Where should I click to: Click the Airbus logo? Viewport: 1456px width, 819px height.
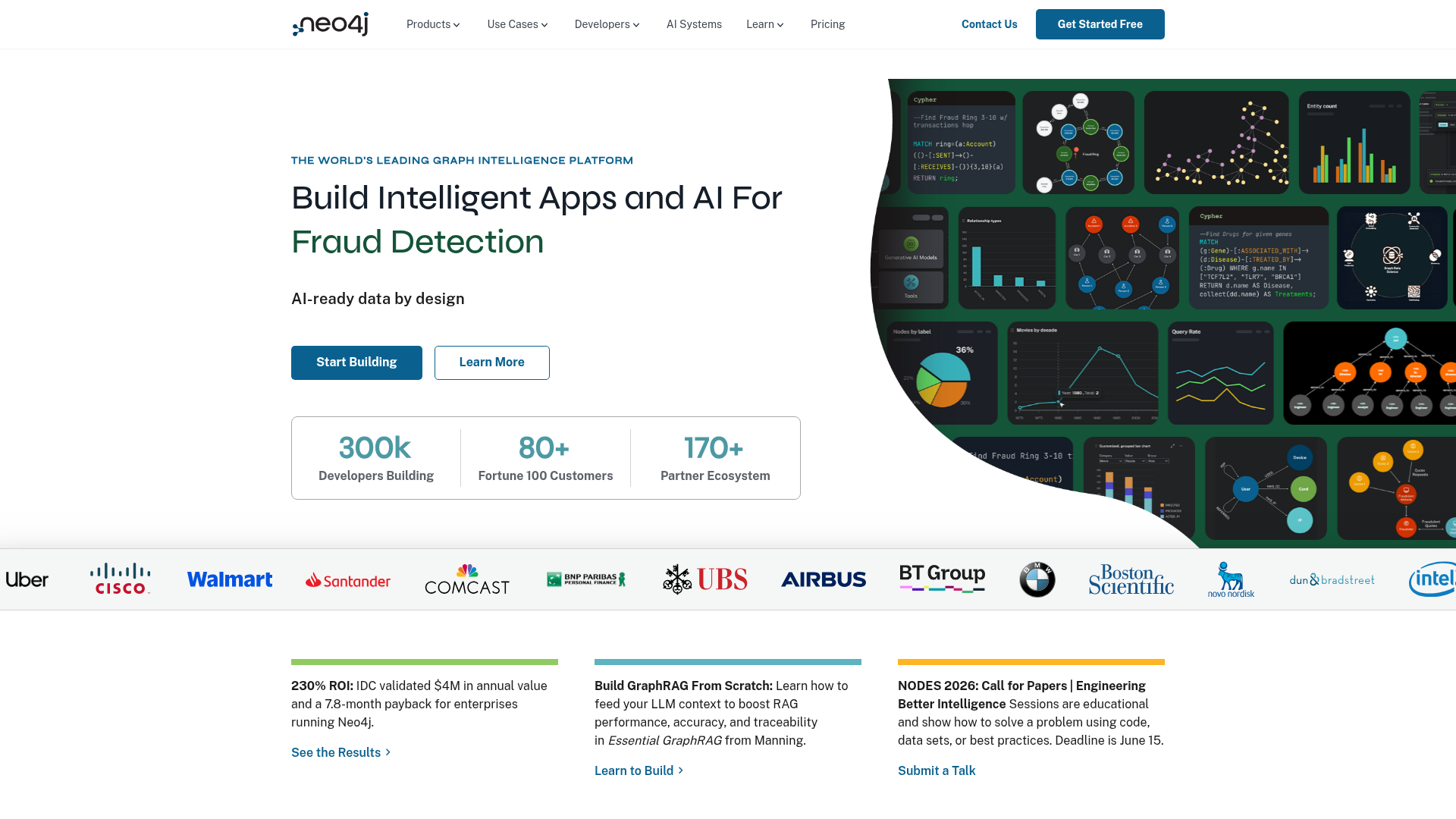point(824,579)
